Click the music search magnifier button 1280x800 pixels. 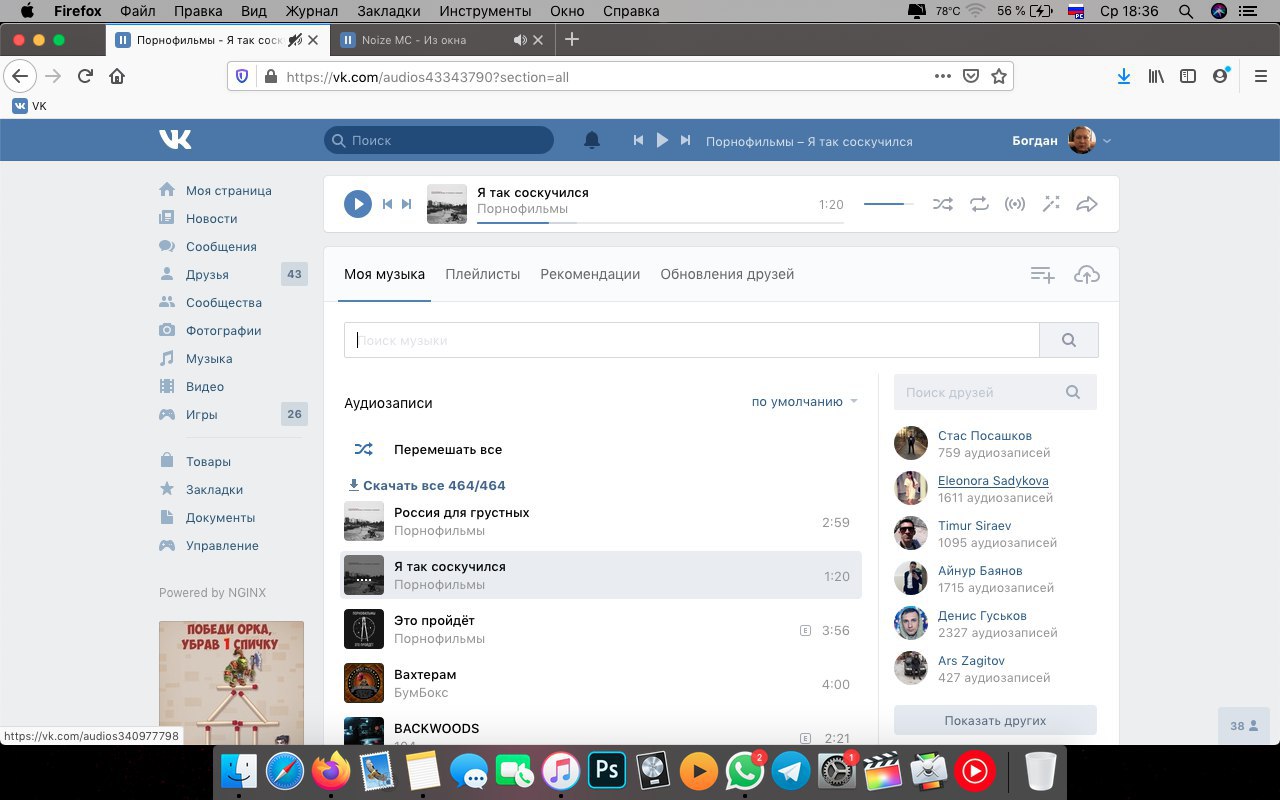(x=1069, y=340)
